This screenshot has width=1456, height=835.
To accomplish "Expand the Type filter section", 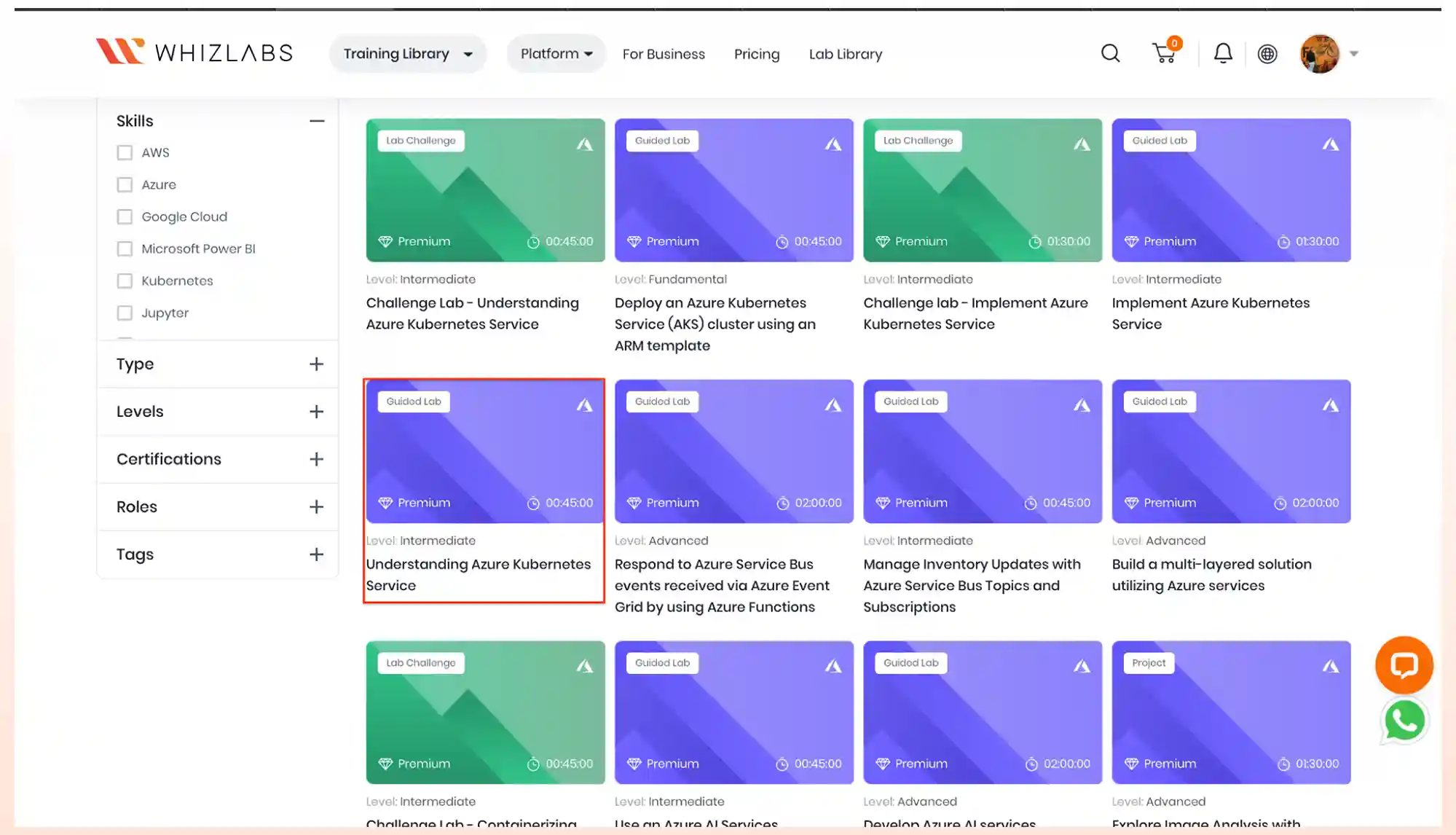I will tap(316, 364).
